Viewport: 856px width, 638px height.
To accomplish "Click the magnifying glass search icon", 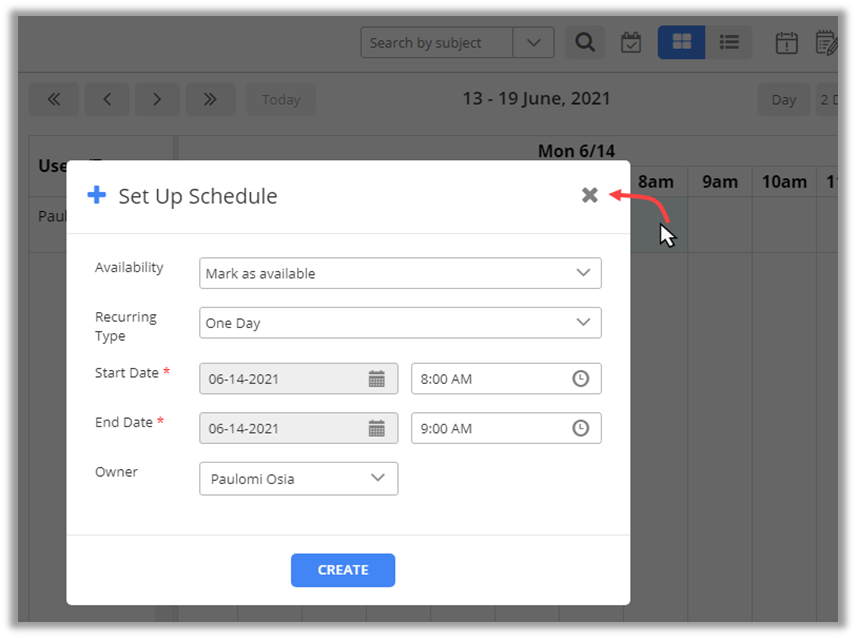I will (585, 43).
